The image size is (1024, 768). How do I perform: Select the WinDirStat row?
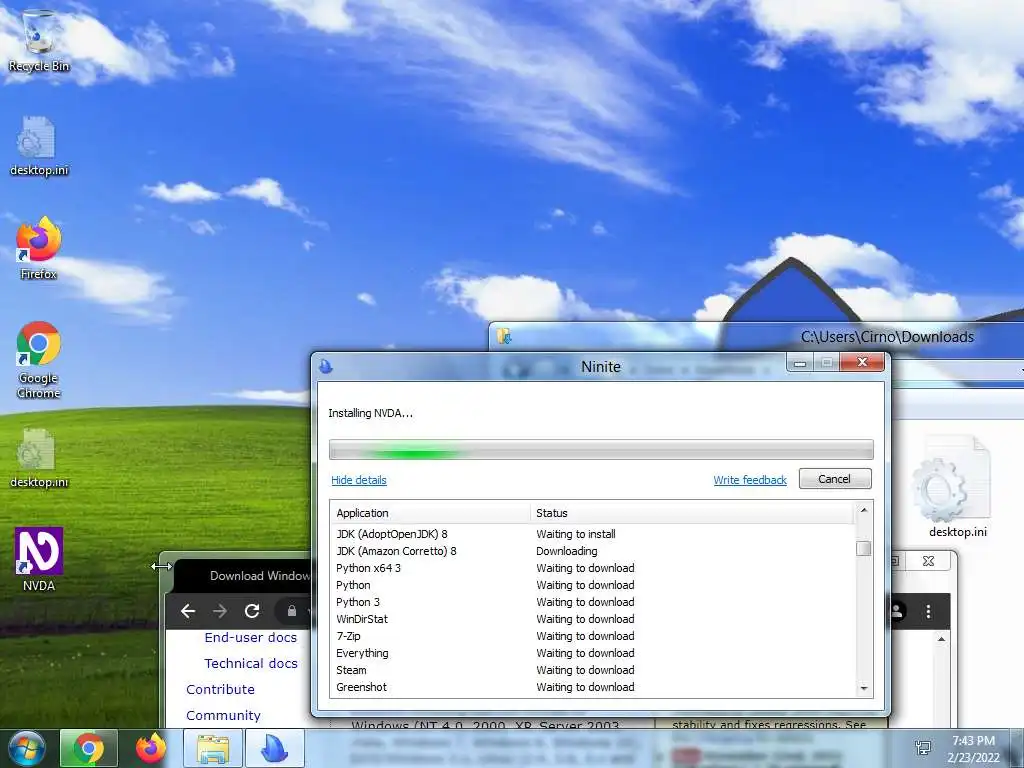[593, 619]
